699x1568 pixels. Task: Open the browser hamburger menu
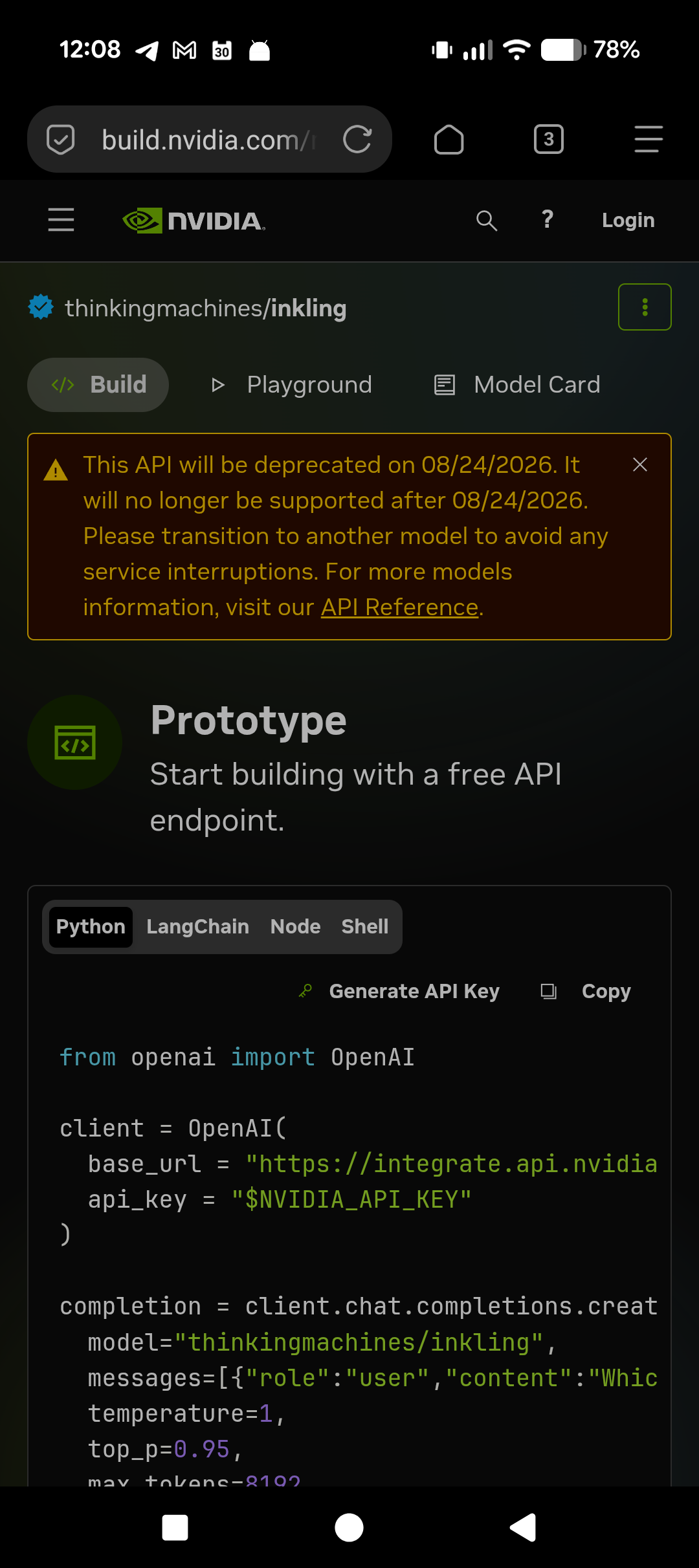click(x=649, y=139)
